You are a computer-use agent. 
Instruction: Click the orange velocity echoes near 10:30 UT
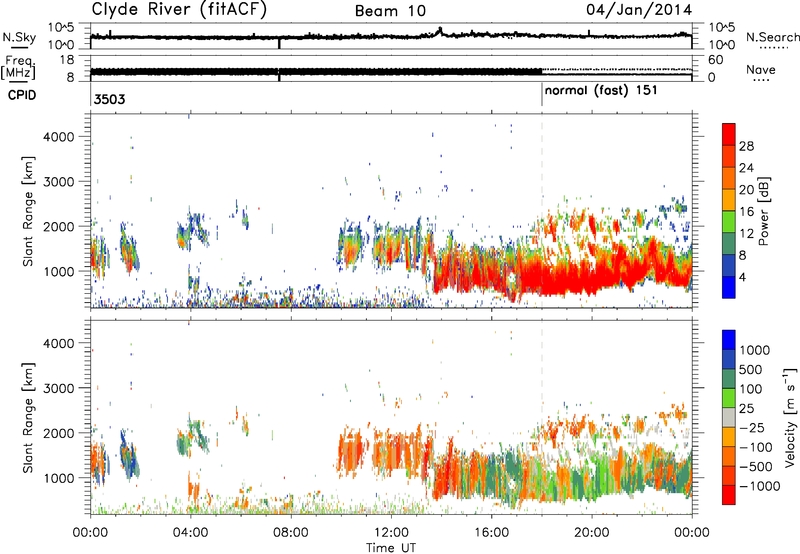(x=351, y=451)
